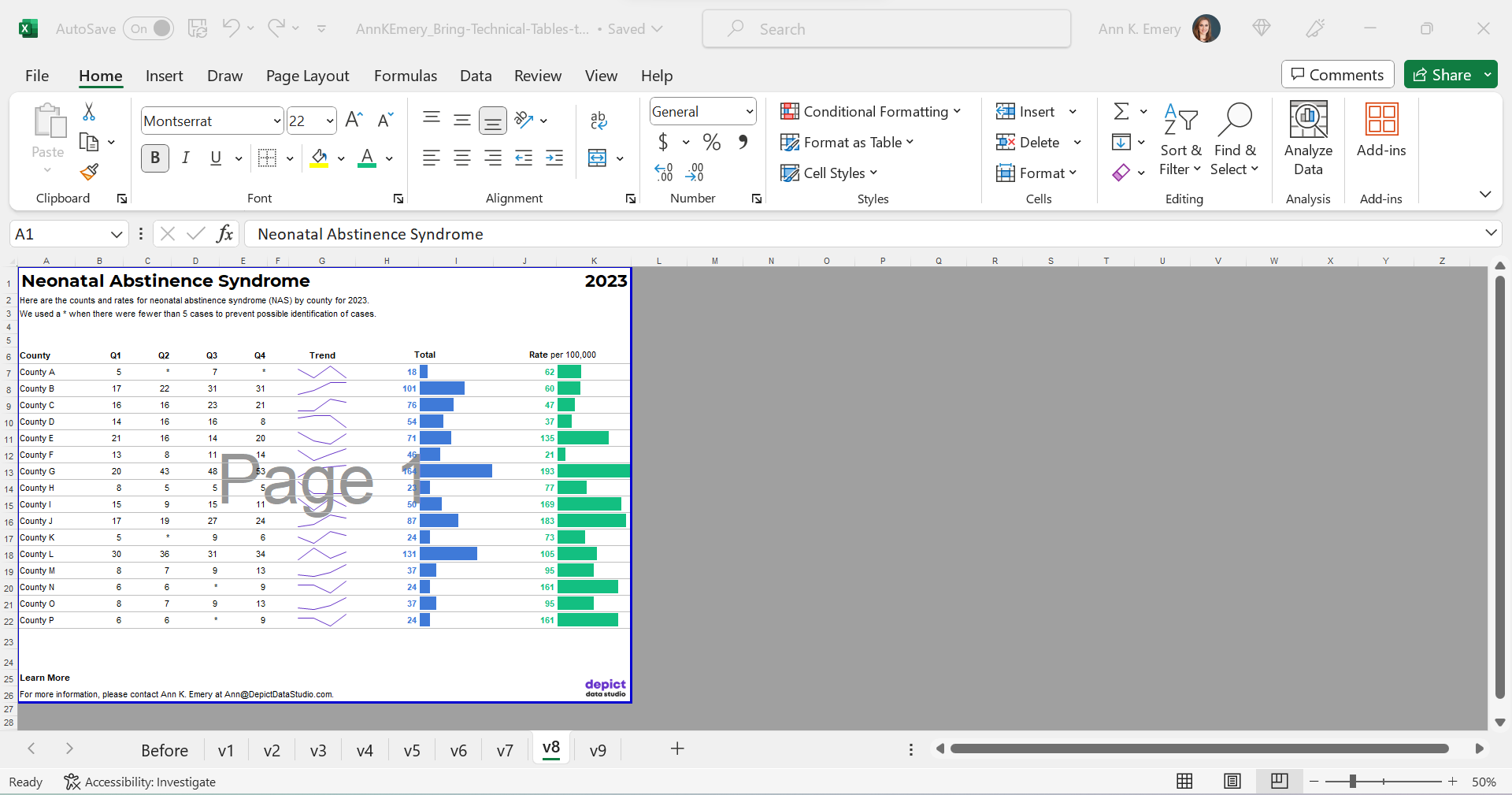Toggle Middle Align vertical alignment
The width and height of the screenshot is (1512, 795).
(x=462, y=120)
